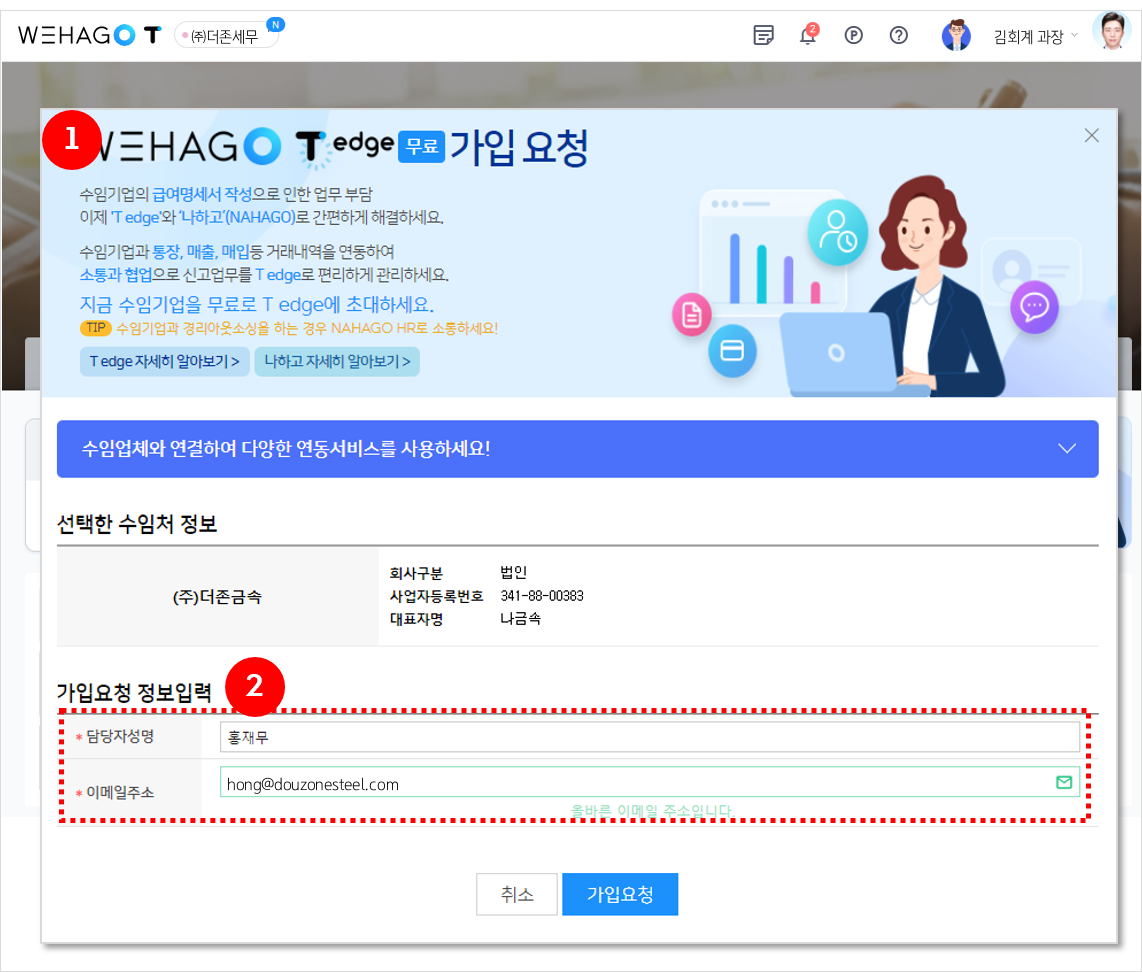Click the pink document illustration icon

point(691,316)
